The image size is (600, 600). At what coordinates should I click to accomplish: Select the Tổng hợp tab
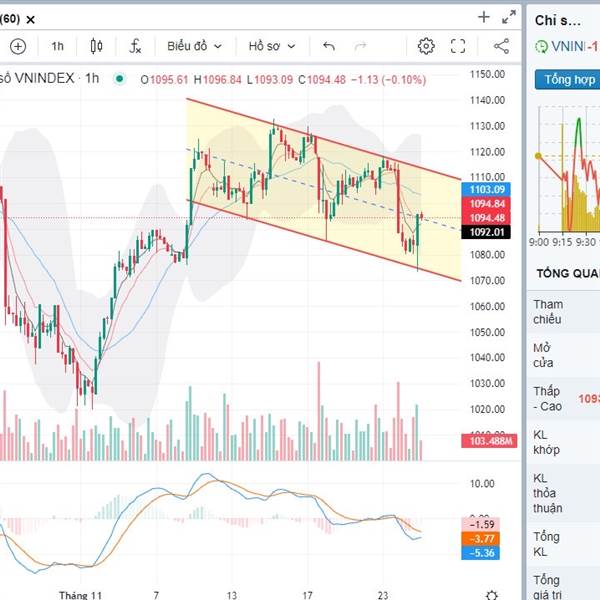tap(564, 80)
